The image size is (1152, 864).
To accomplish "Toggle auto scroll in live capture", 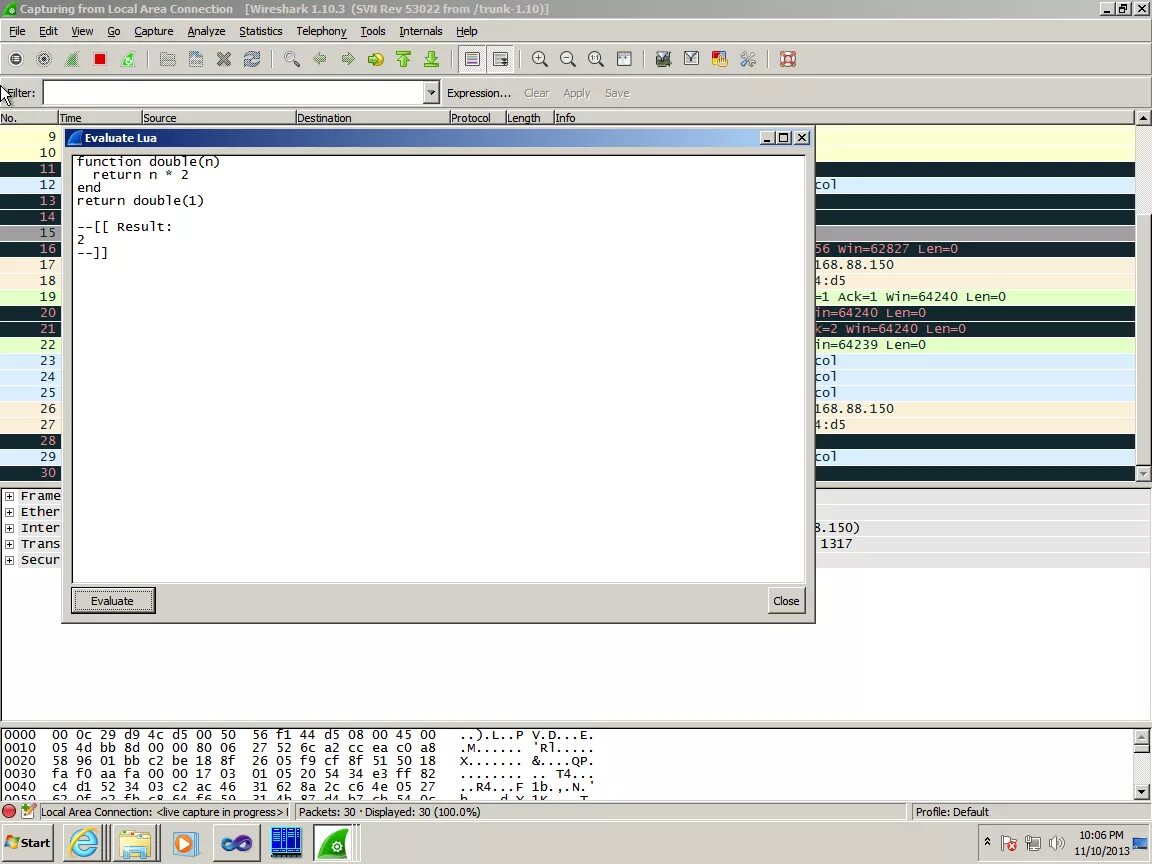I will click(x=500, y=60).
